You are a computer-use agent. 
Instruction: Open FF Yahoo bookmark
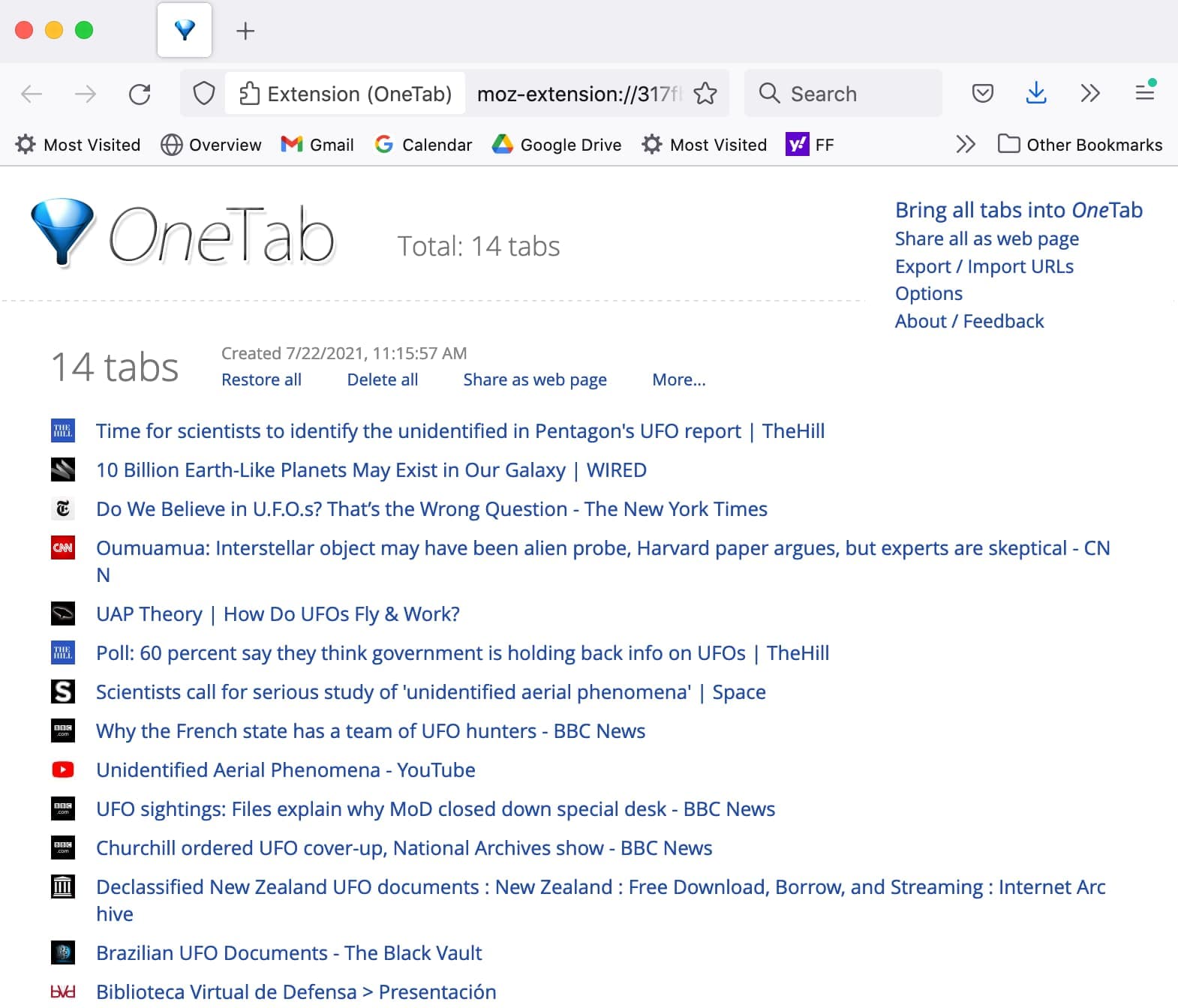810,145
